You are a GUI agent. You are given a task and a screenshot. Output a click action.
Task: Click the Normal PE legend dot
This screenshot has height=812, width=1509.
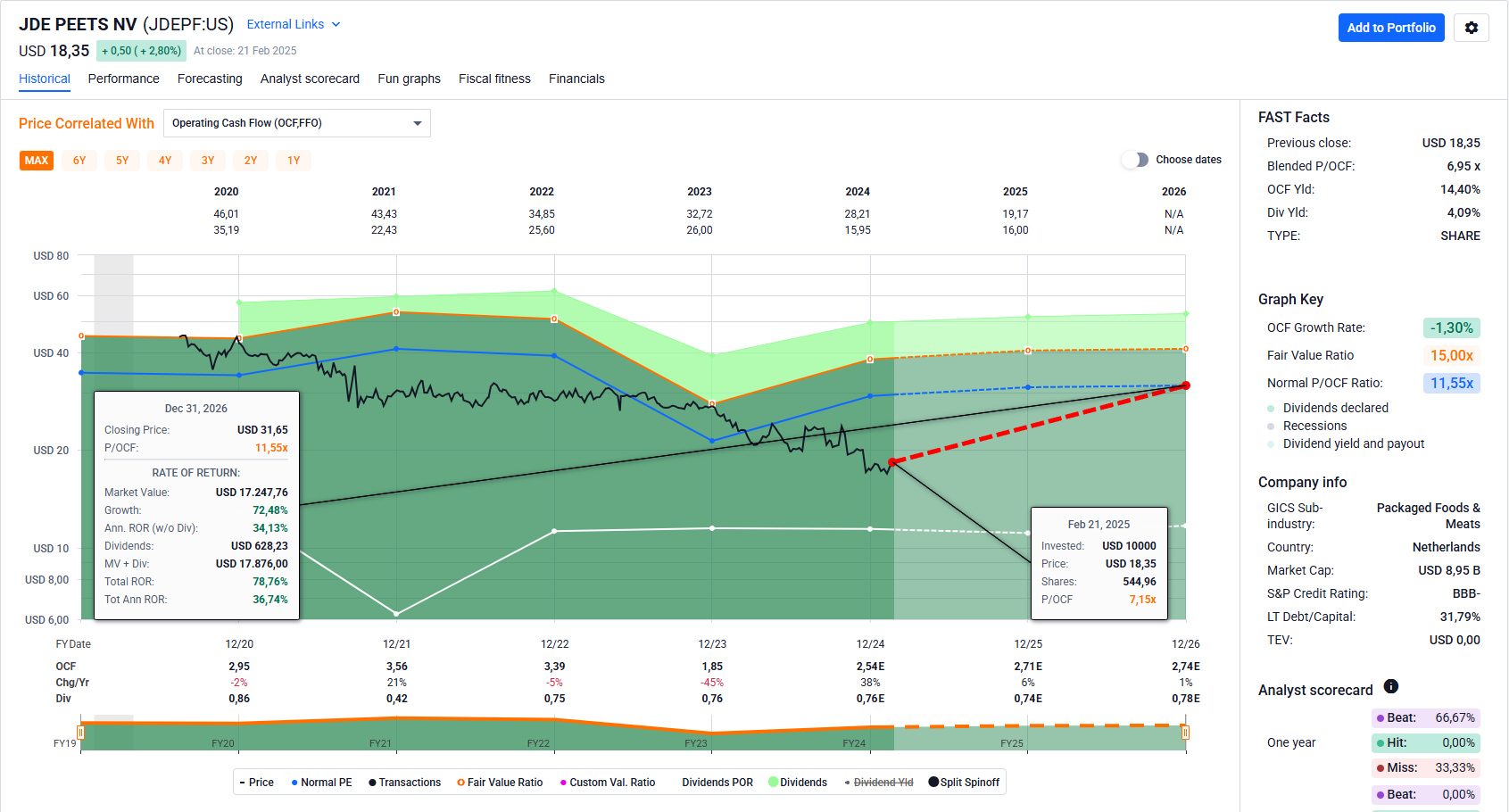pyautogui.click(x=294, y=783)
